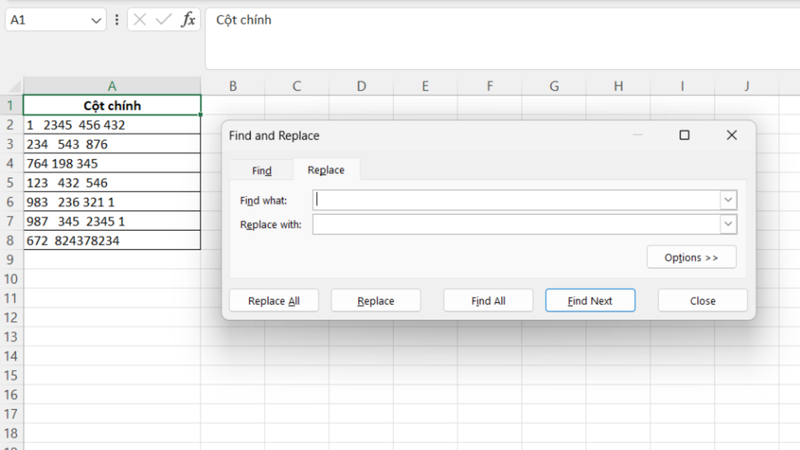Select cell A8 containing 672 824378234
Image resolution: width=800 pixels, height=450 pixels.
coord(112,240)
